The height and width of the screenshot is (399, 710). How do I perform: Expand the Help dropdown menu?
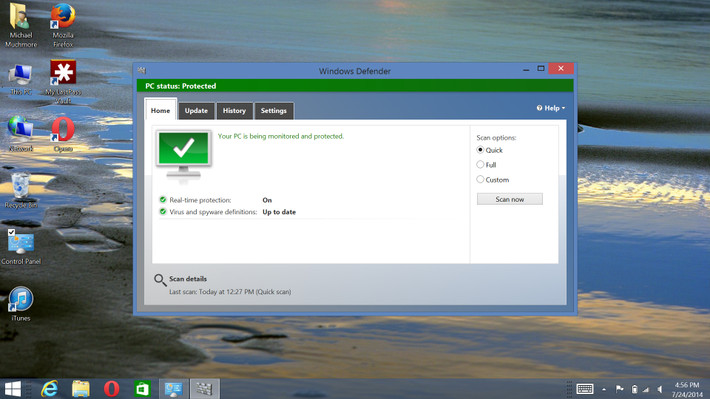point(551,108)
